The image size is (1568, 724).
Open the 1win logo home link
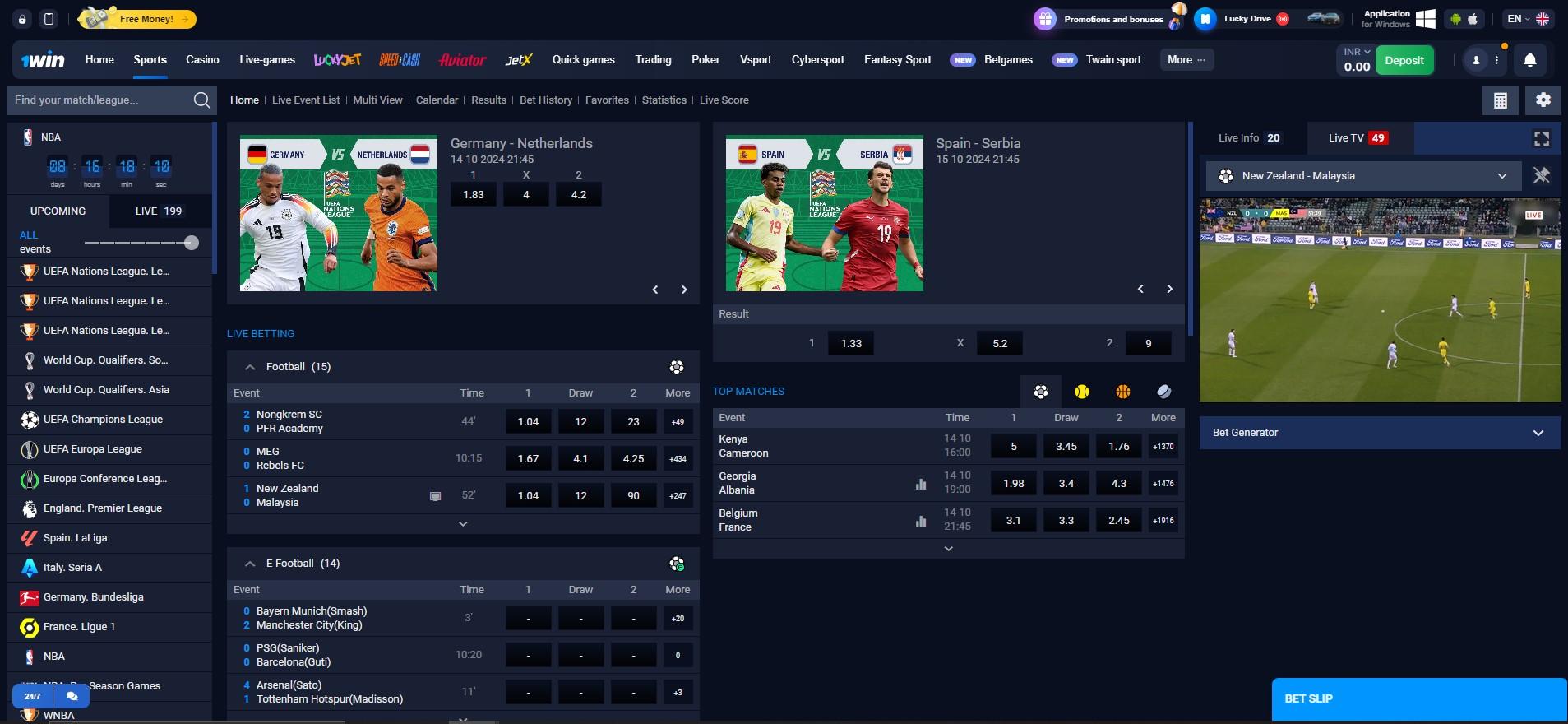pos(43,60)
